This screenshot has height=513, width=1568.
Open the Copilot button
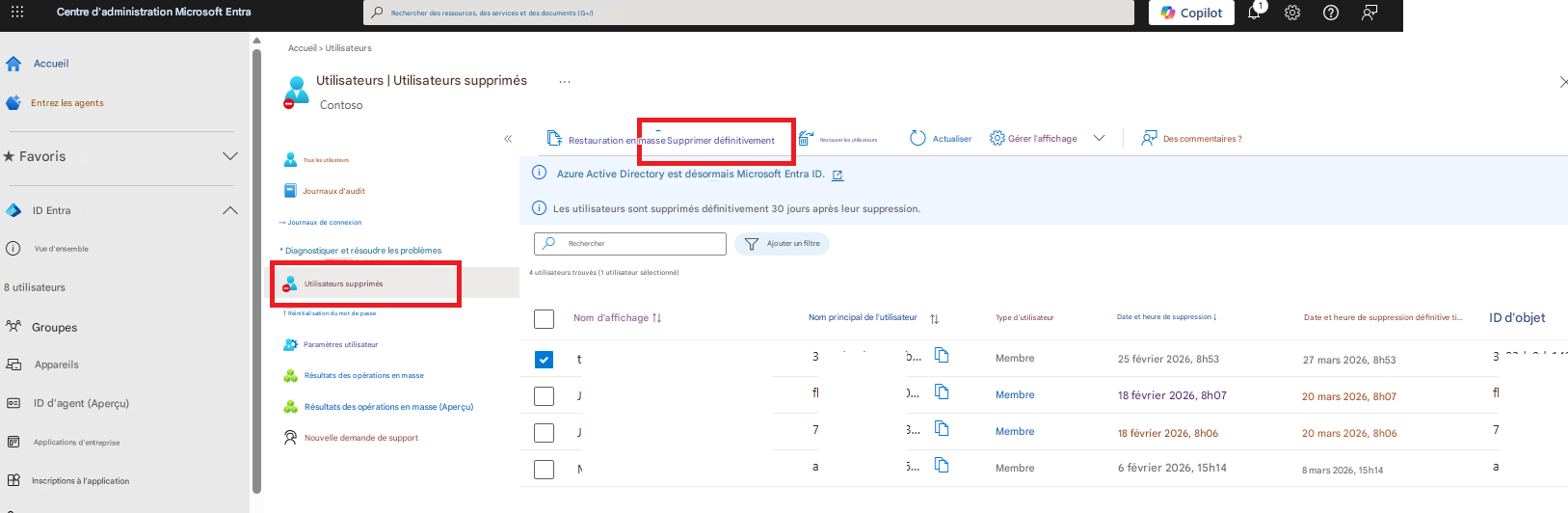pos(1191,13)
